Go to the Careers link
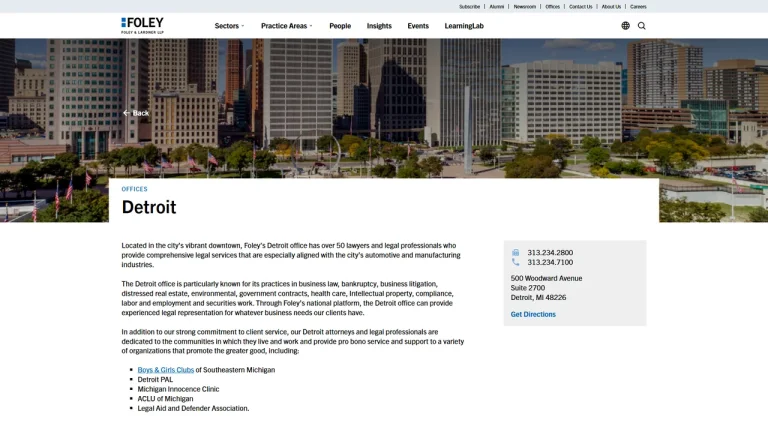 coord(638,7)
